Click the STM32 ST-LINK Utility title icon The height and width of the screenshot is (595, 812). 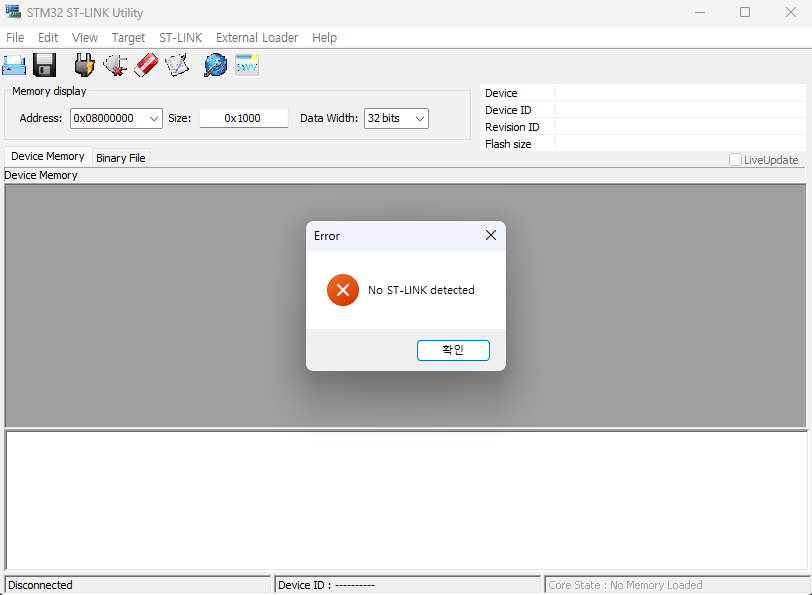(x=13, y=12)
